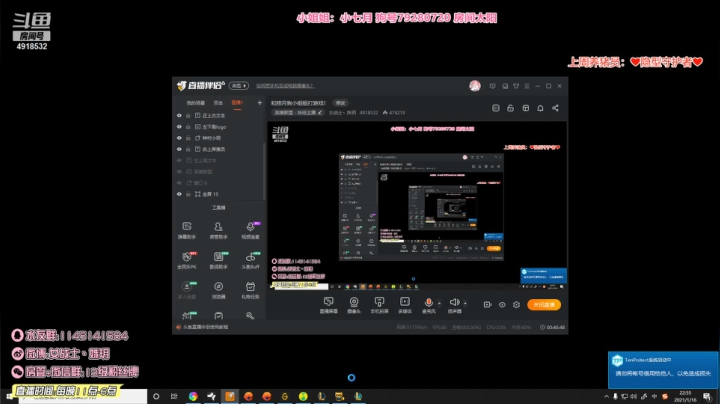The width and height of the screenshot is (720, 404).
Task: Hide the 全屏 15 layer
Action: [179, 194]
